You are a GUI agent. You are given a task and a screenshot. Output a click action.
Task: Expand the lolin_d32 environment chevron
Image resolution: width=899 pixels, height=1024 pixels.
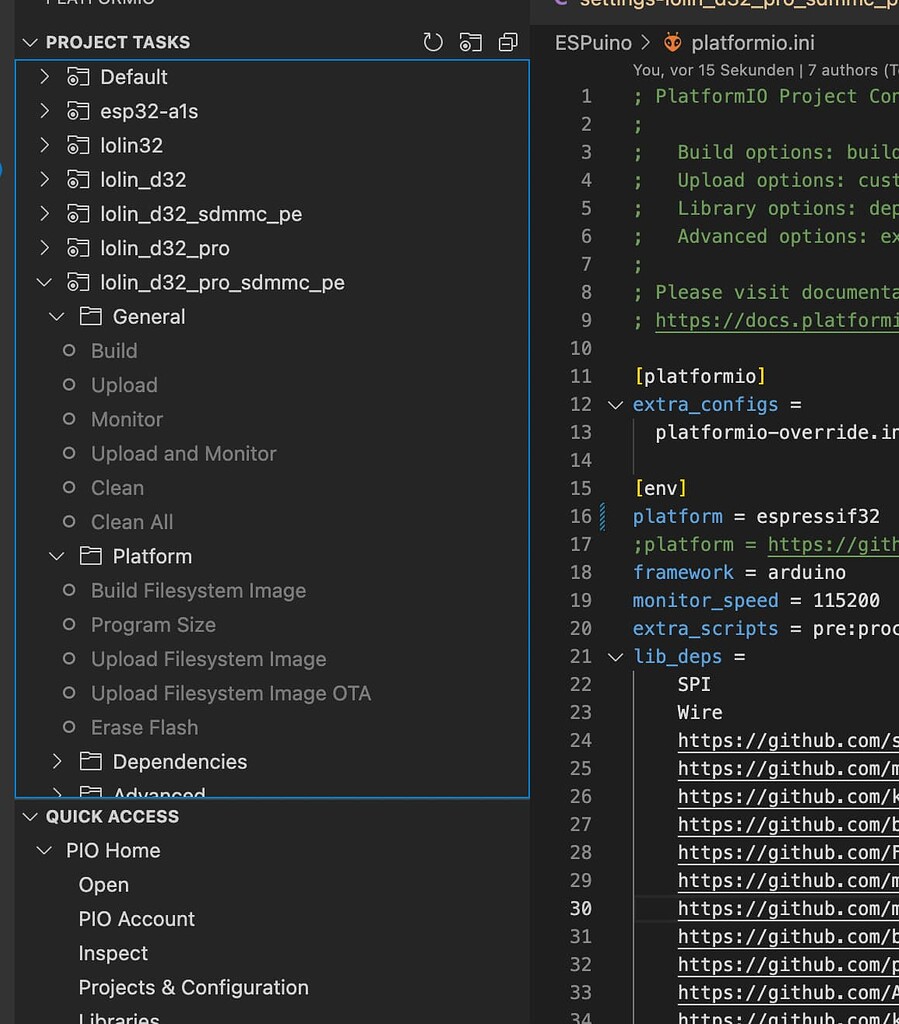[x=44, y=180]
